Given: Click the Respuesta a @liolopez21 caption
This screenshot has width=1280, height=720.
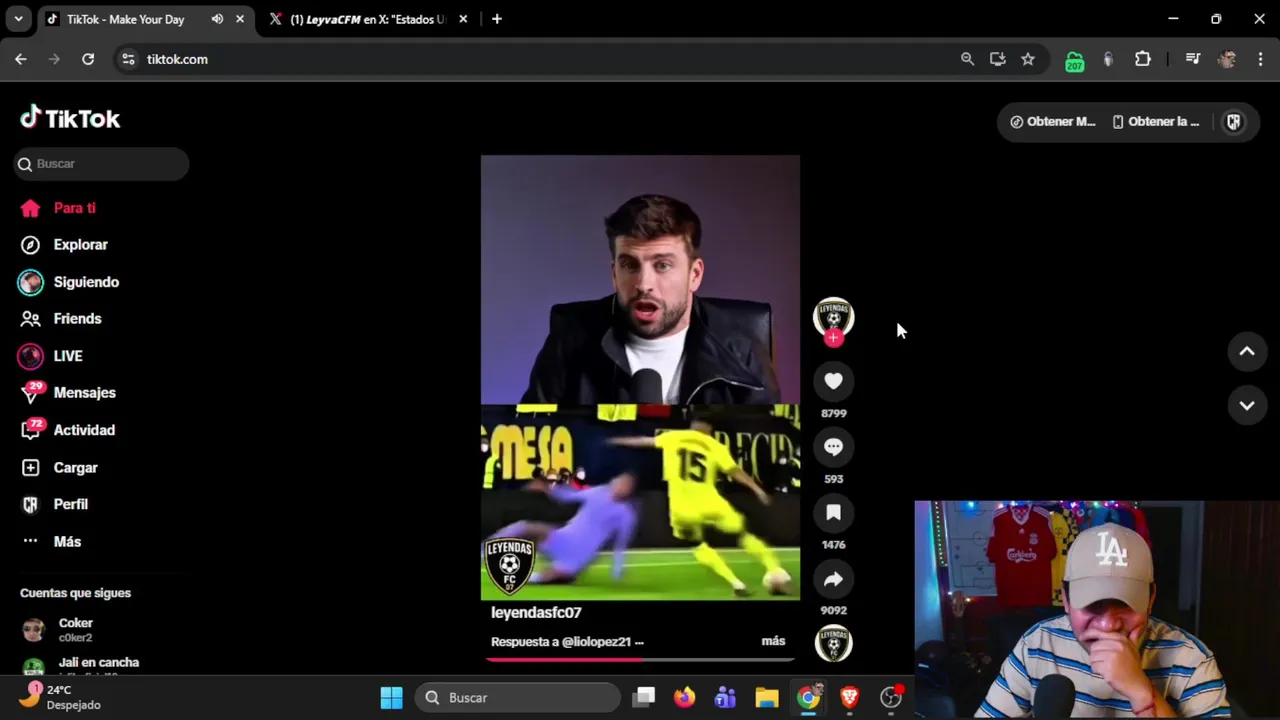Looking at the screenshot, I should coord(567,642).
